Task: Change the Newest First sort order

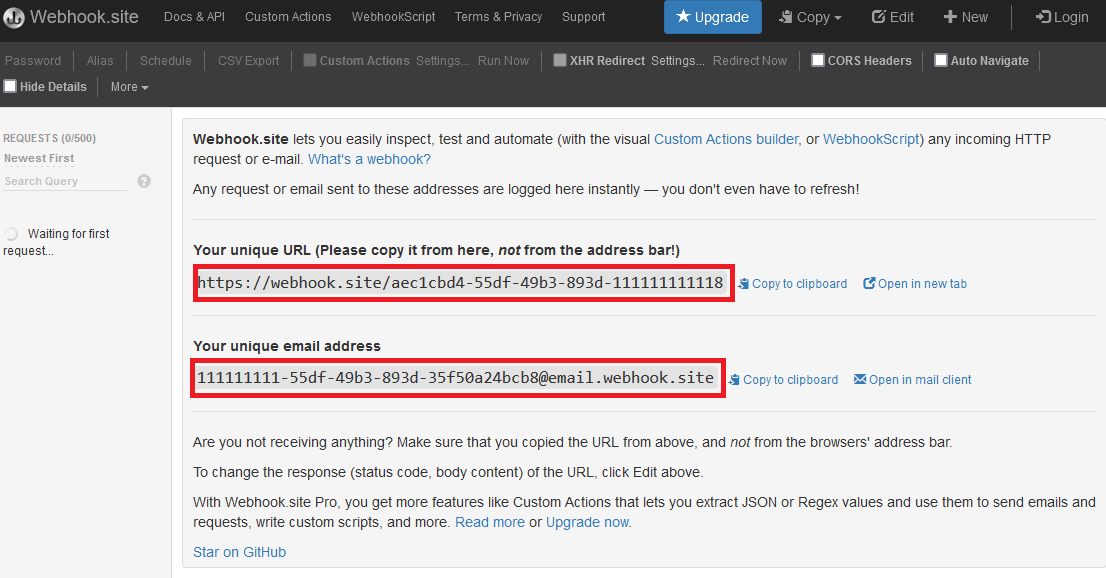Action: coord(39,158)
